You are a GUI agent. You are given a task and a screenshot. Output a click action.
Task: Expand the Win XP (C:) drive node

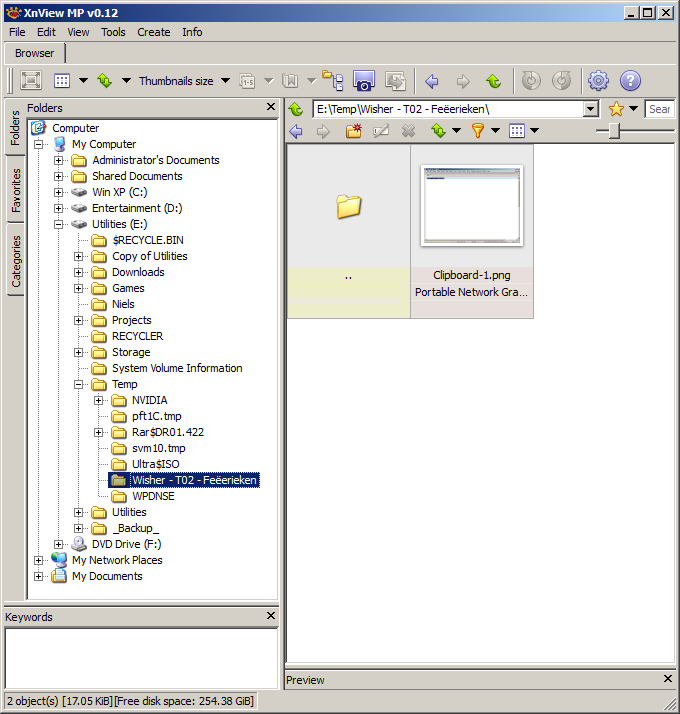(x=58, y=193)
